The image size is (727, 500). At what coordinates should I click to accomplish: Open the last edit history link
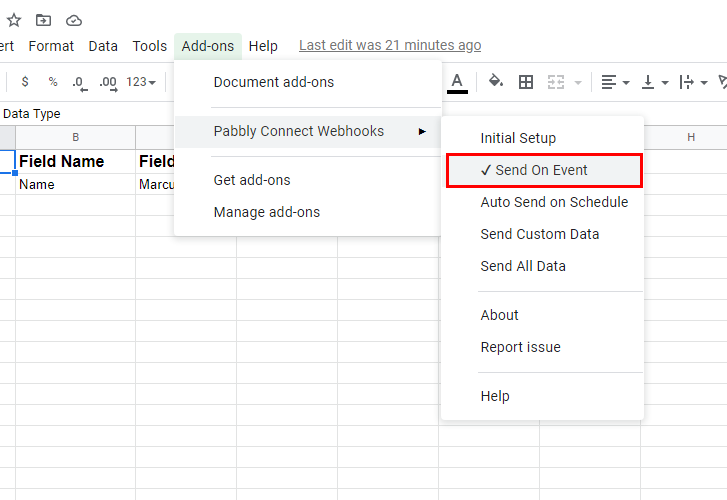[390, 45]
